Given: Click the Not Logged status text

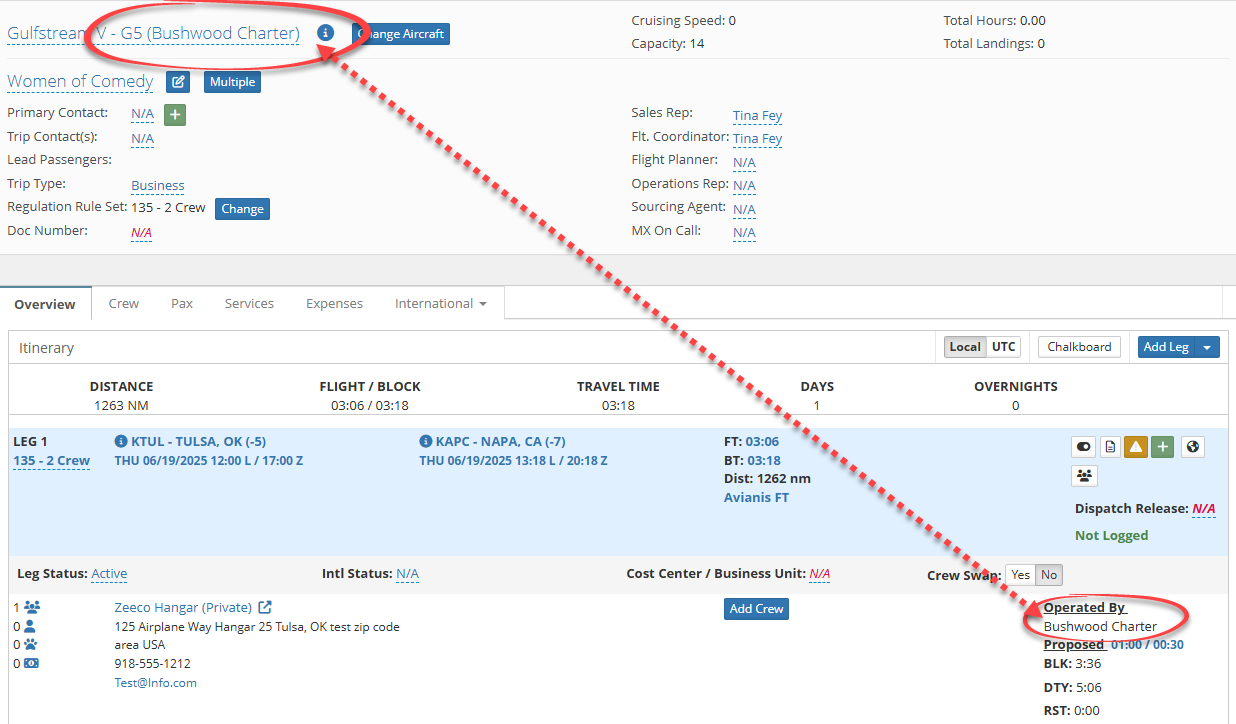Looking at the screenshot, I should (x=1111, y=536).
